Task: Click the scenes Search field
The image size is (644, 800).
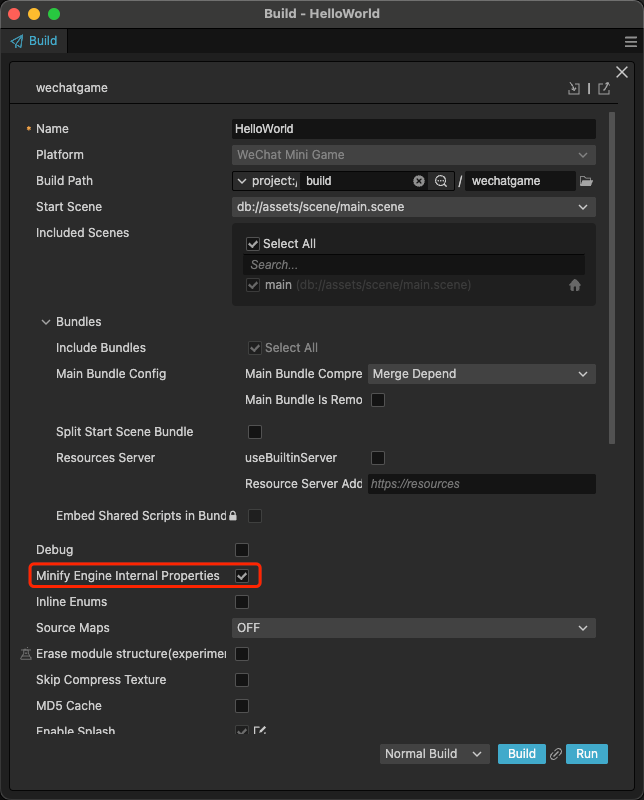Action: point(414,265)
